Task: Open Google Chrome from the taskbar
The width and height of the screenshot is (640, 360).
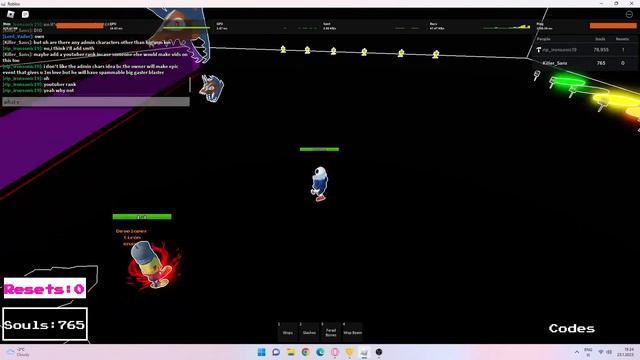Action: [305, 352]
